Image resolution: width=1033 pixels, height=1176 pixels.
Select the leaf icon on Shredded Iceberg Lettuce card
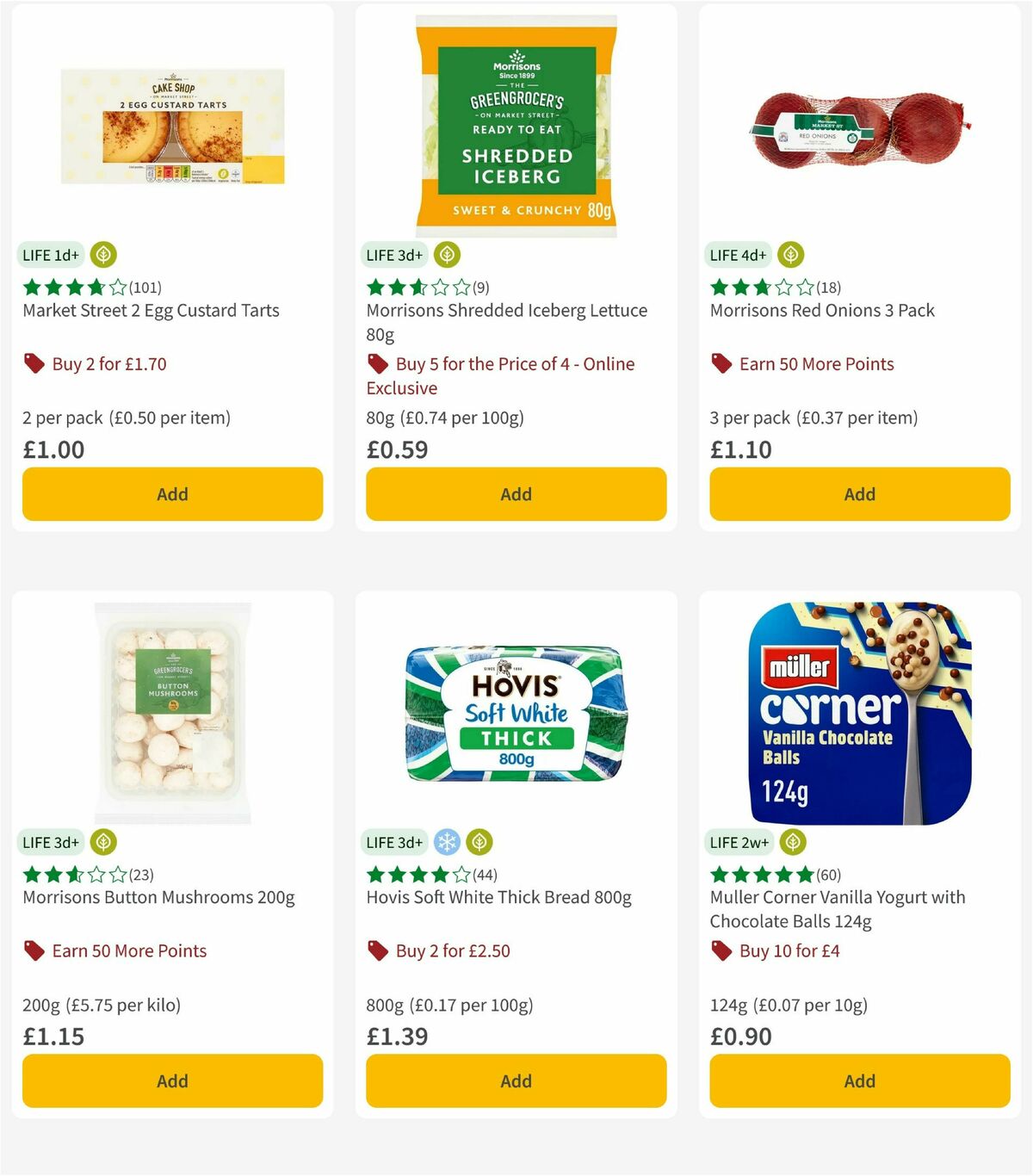click(447, 254)
